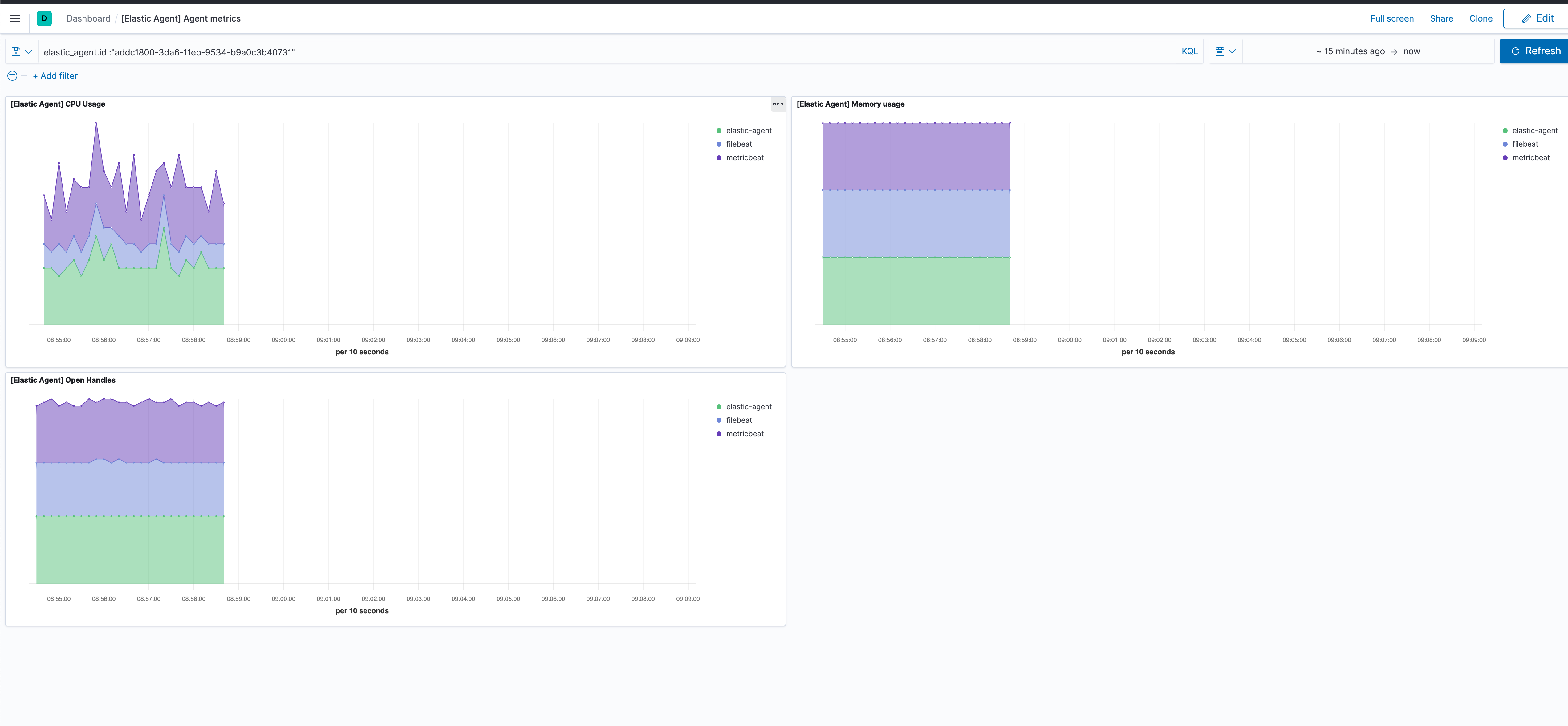Open the hamburger navigation menu

(x=14, y=18)
